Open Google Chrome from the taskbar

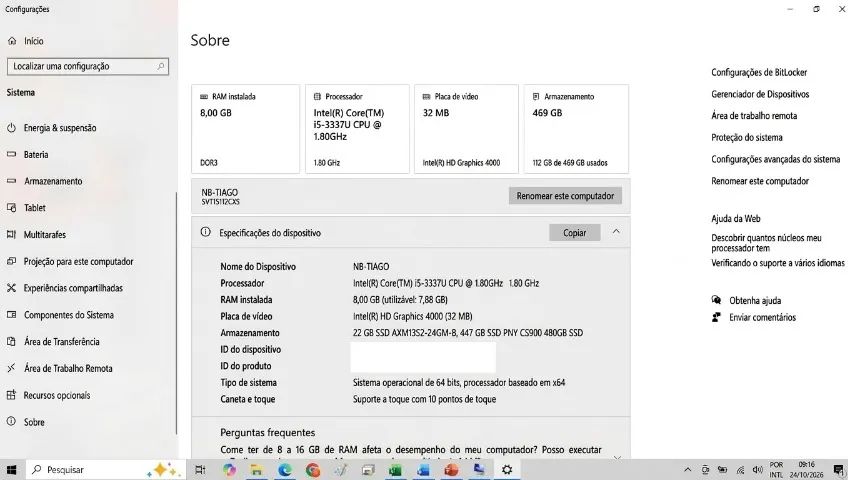(x=313, y=470)
